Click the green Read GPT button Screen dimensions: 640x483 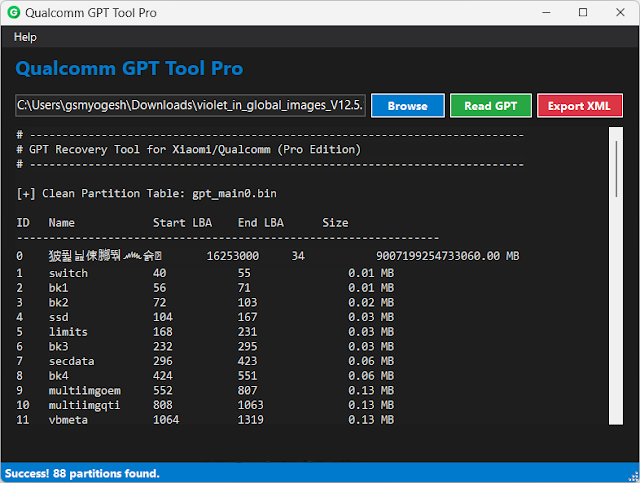pos(491,105)
